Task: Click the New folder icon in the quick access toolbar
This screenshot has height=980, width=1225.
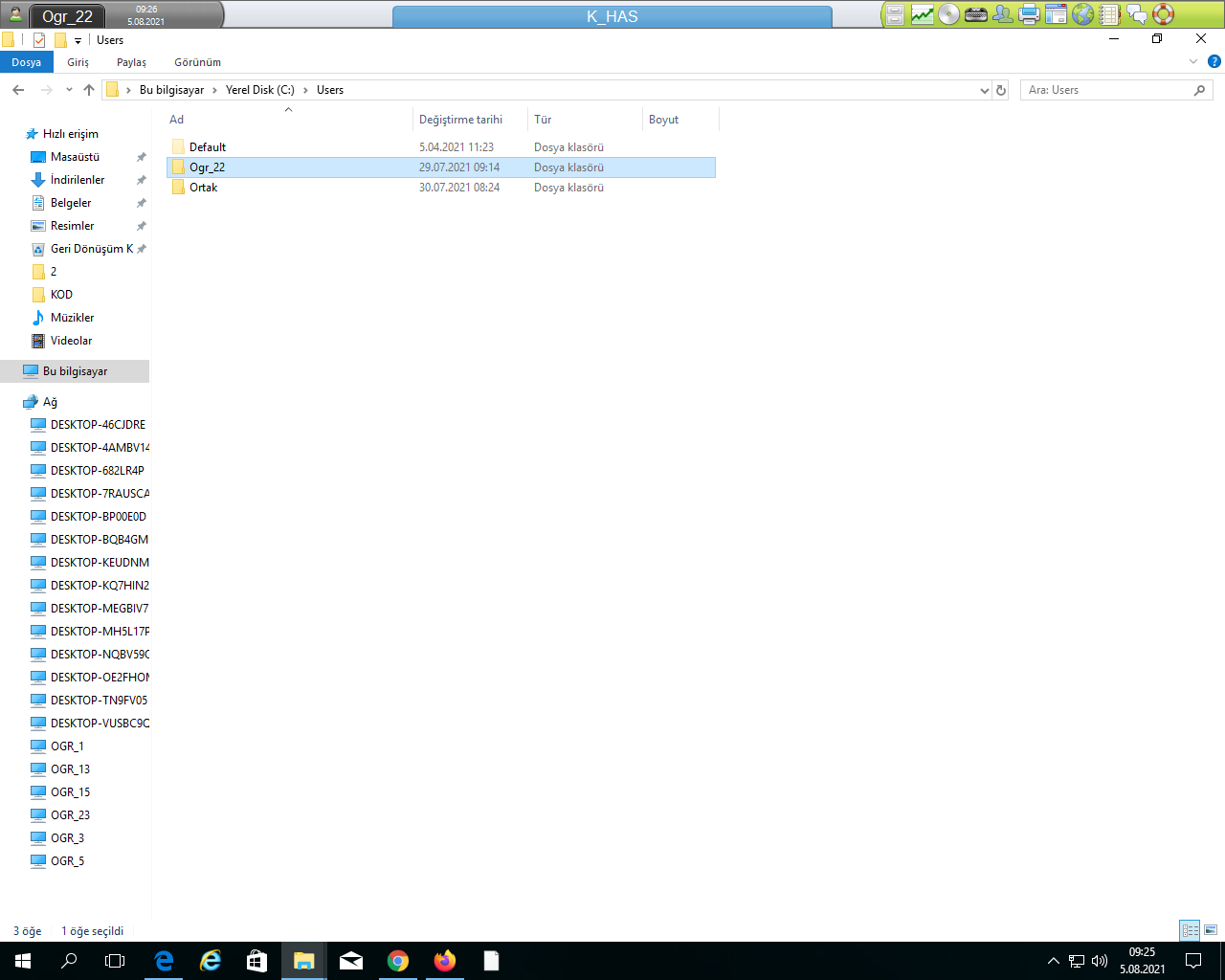Action: tap(60, 40)
